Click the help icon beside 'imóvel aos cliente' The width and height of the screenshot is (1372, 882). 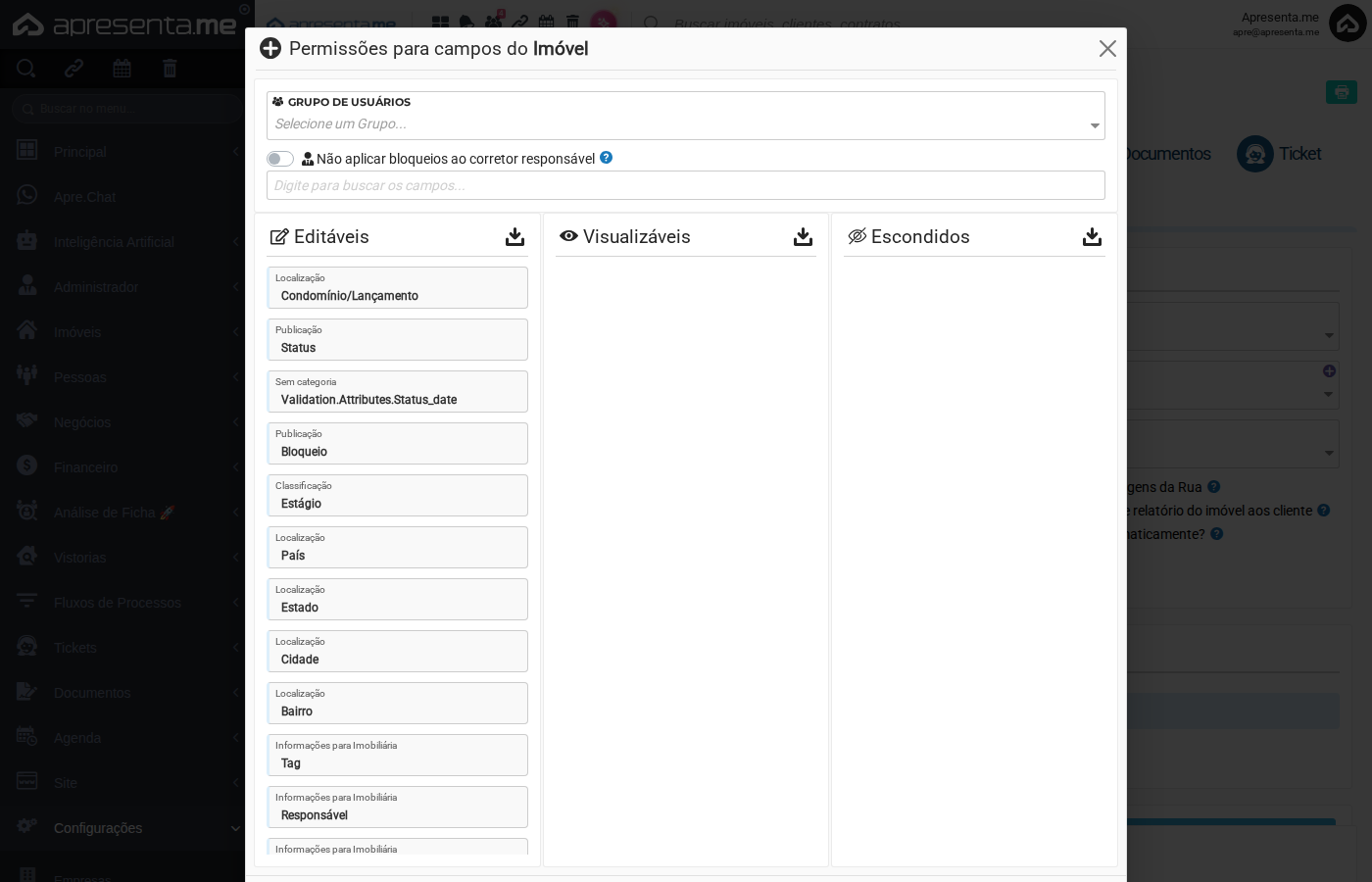1323,511
